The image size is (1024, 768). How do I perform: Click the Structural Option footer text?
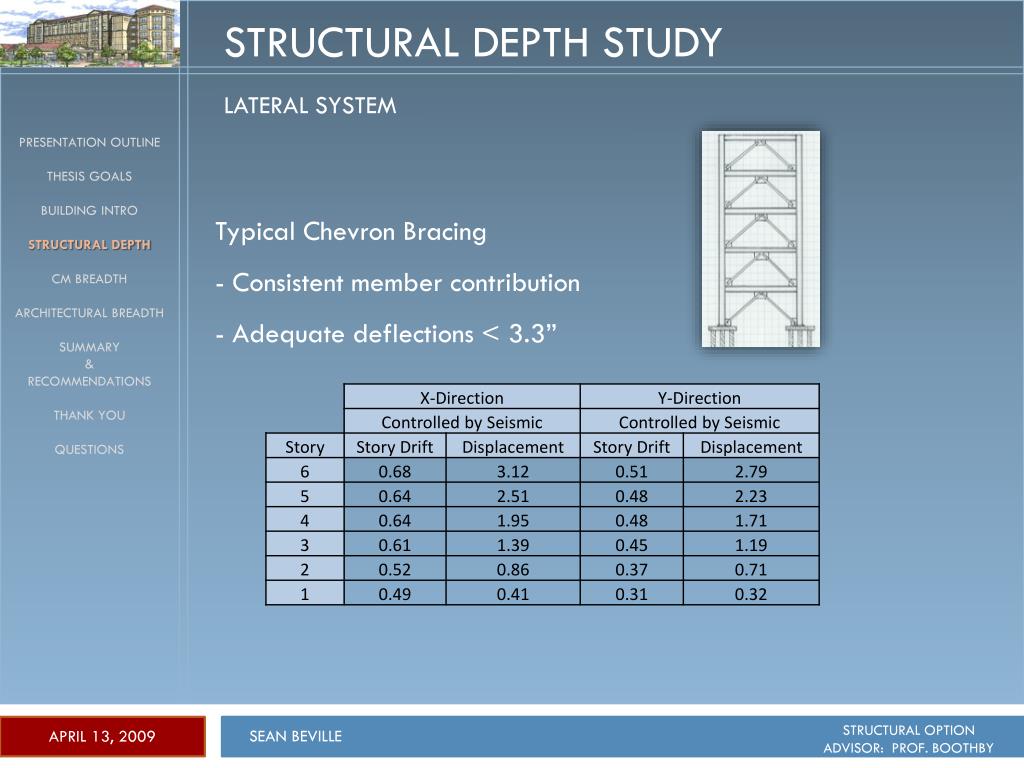908,730
